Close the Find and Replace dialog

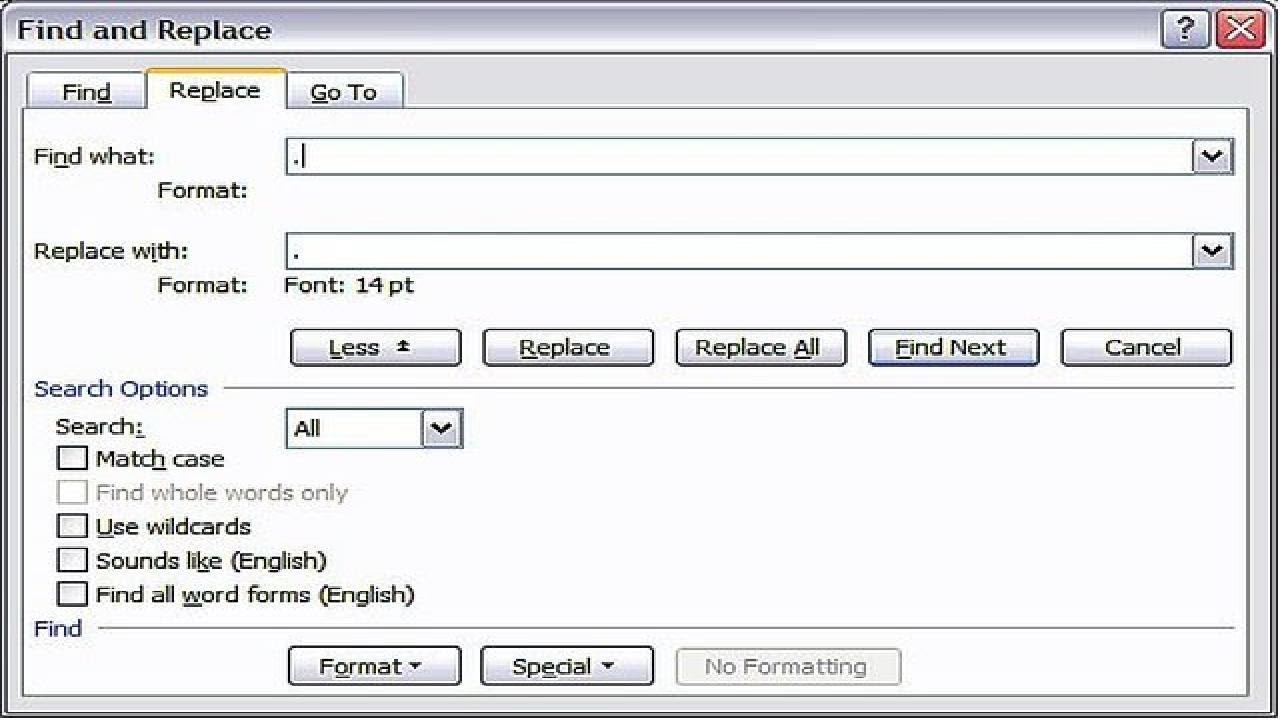coord(1241,30)
